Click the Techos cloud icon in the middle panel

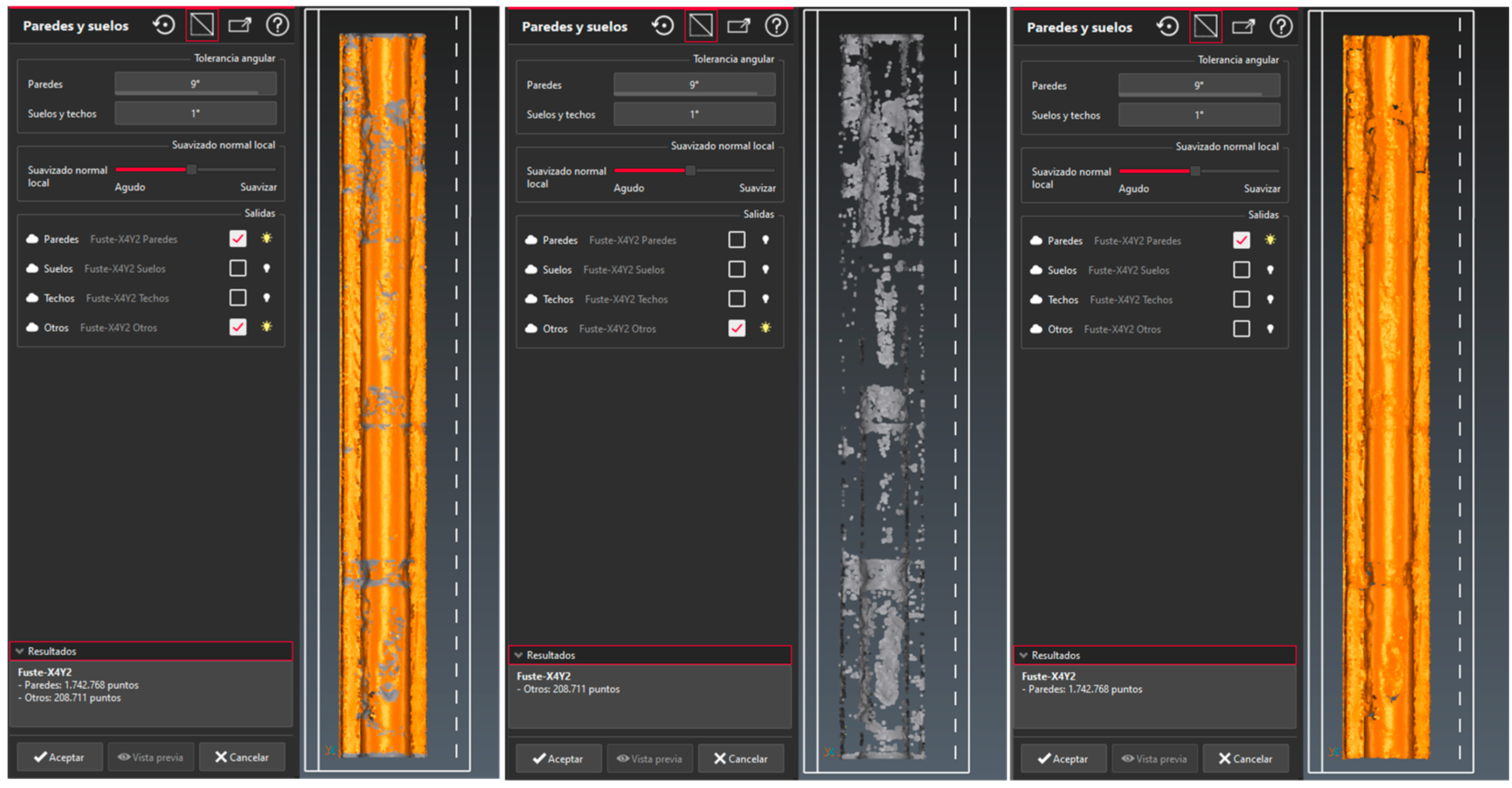click(x=531, y=299)
